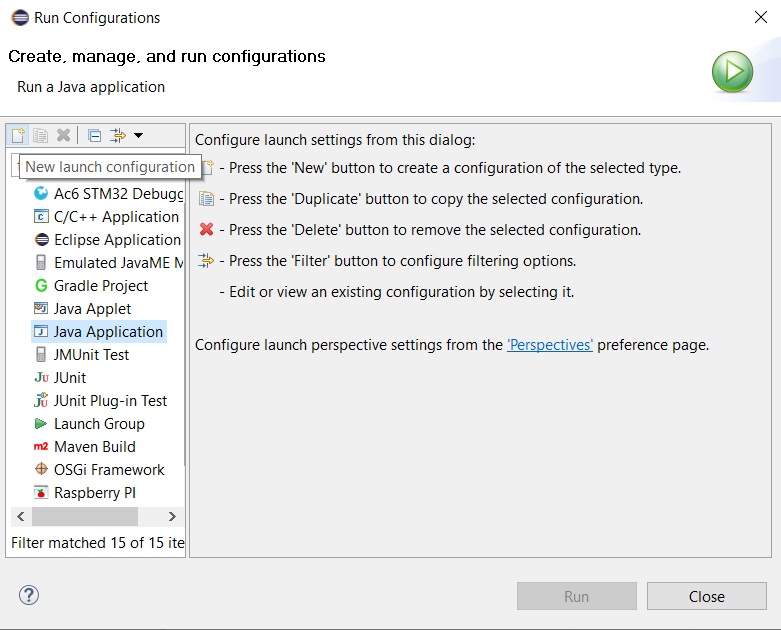Screen dimensions: 781x630
Task: Select Eclipse Application launch type
Action: pos(107,240)
